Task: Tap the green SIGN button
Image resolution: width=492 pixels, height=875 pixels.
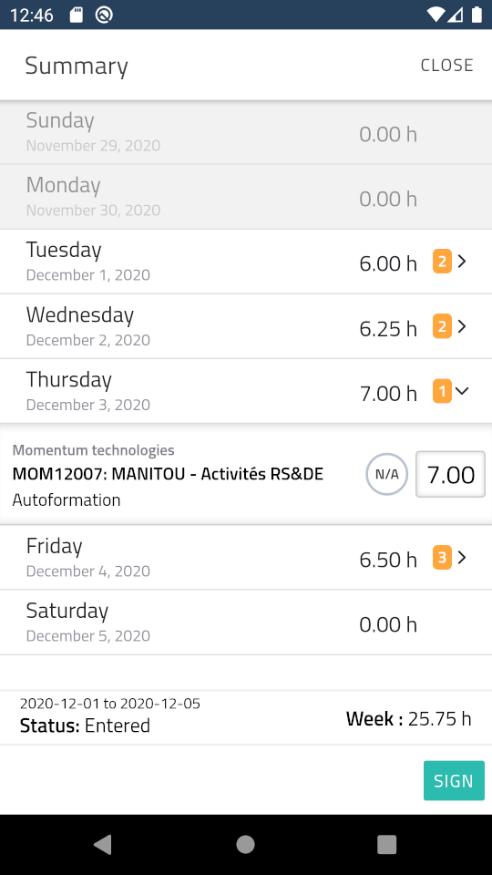Action: tap(454, 780)
